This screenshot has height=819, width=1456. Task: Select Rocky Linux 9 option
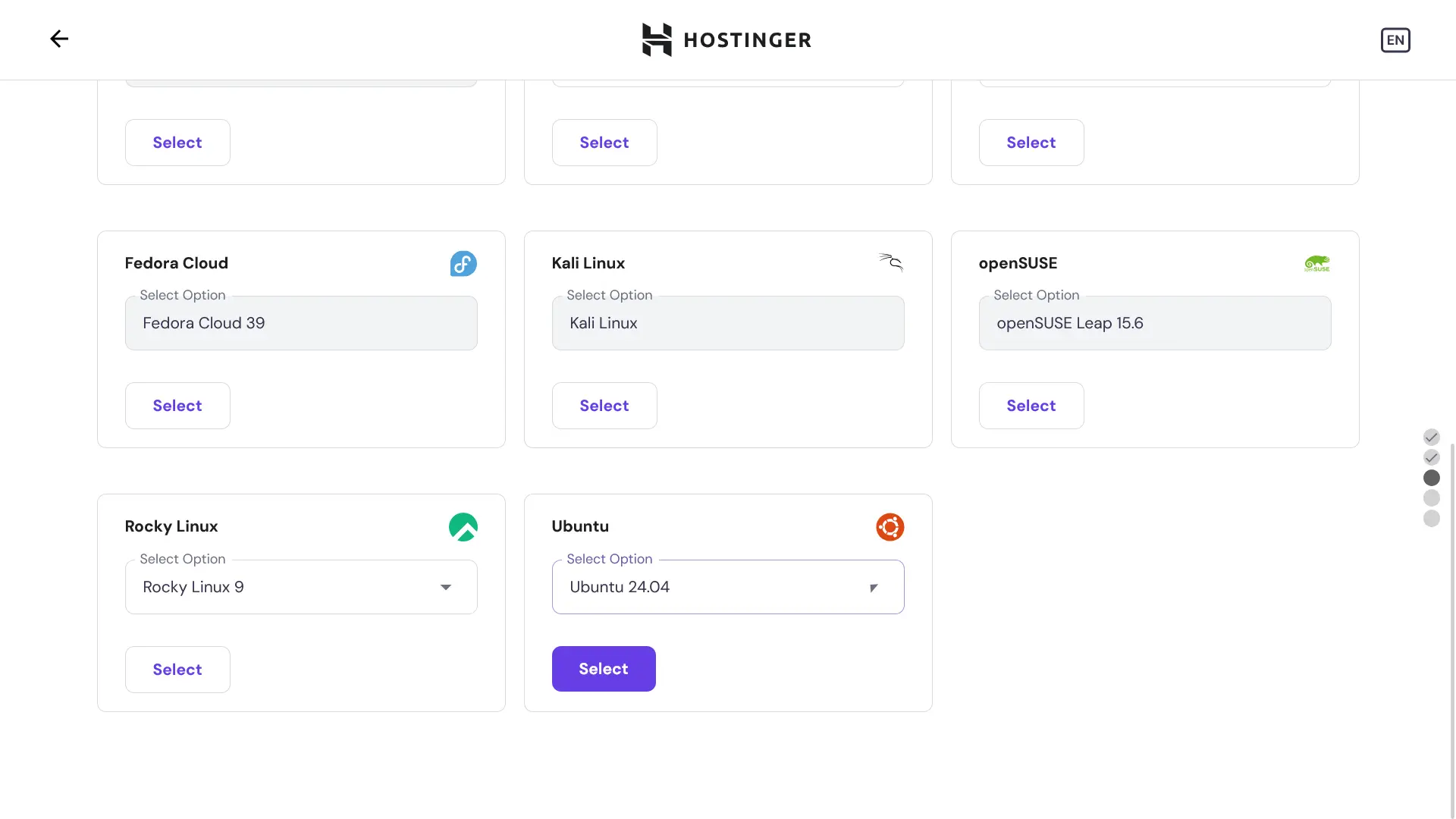point(300,586)
